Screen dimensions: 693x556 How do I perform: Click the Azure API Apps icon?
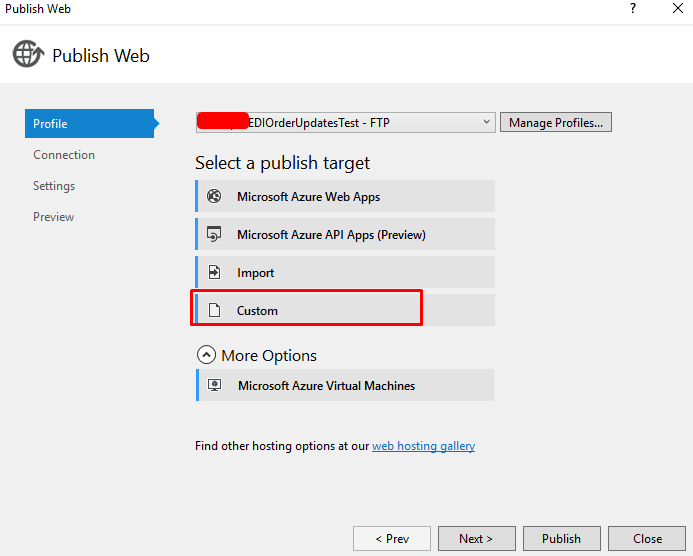[x=214, y=234]
